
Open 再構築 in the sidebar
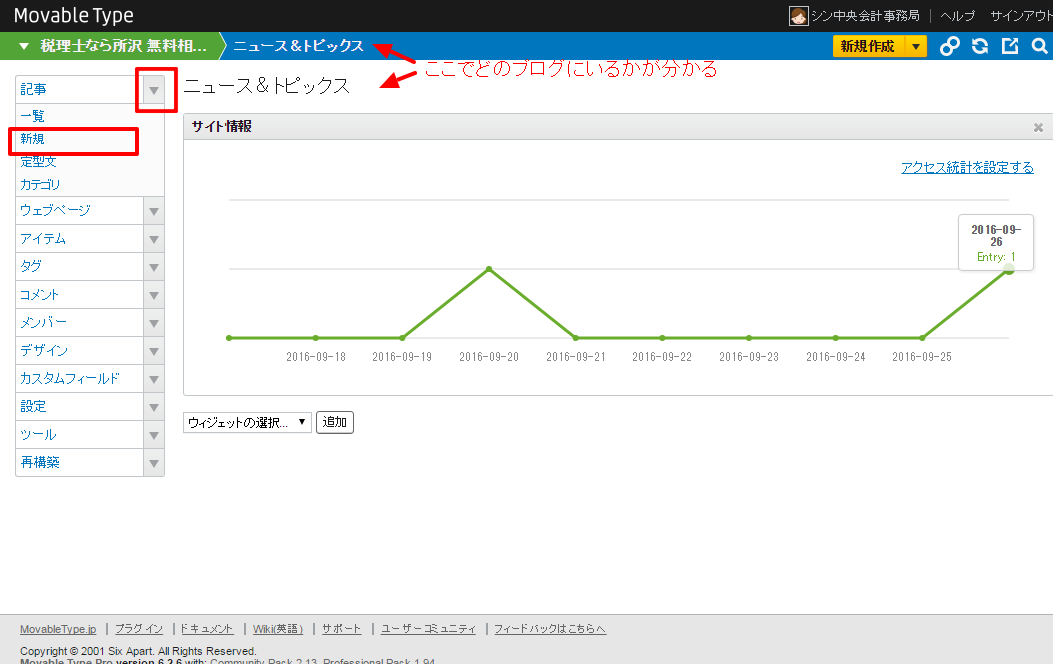pos(40,463)
